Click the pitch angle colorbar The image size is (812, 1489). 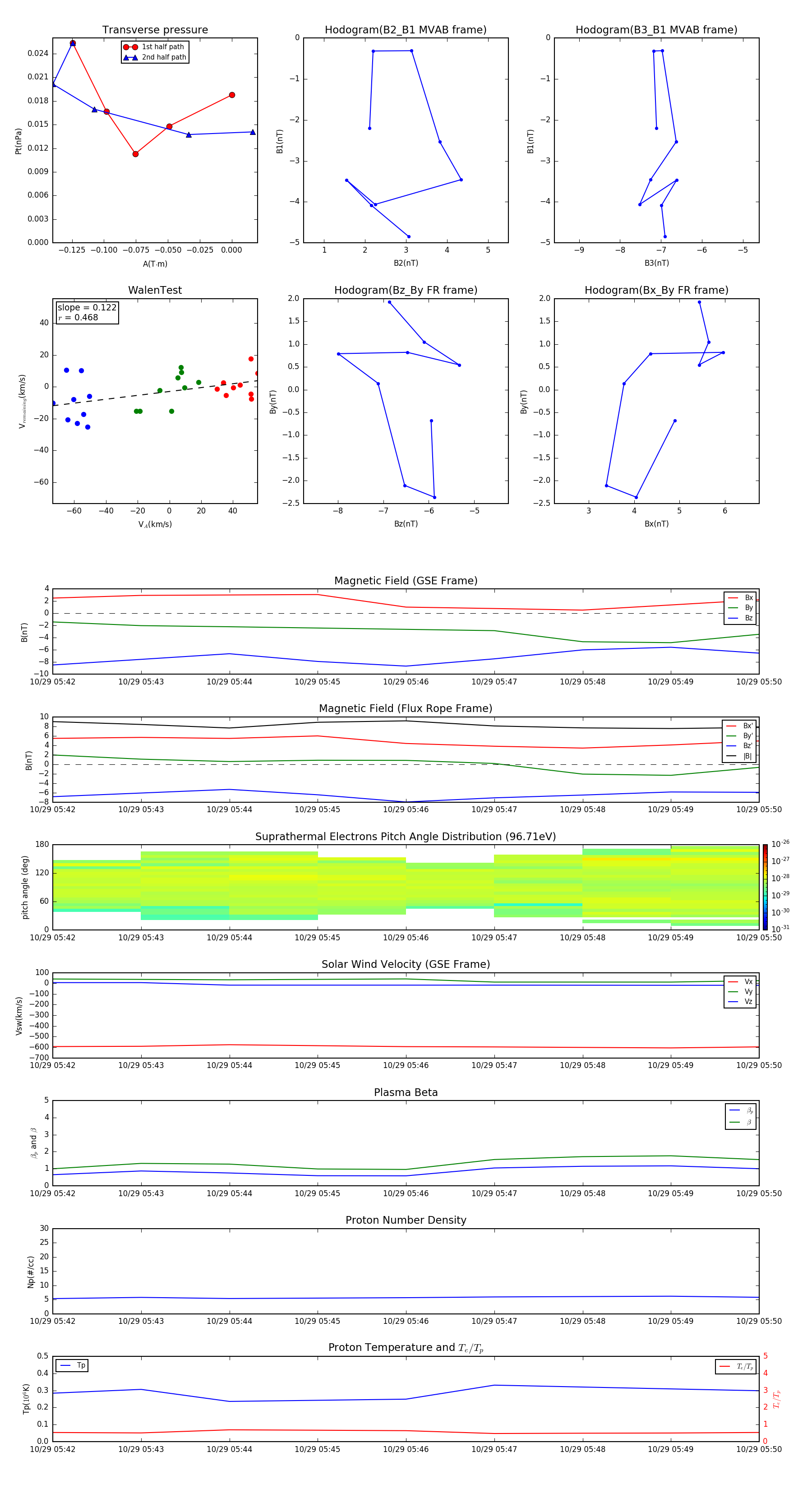point(765,887)
